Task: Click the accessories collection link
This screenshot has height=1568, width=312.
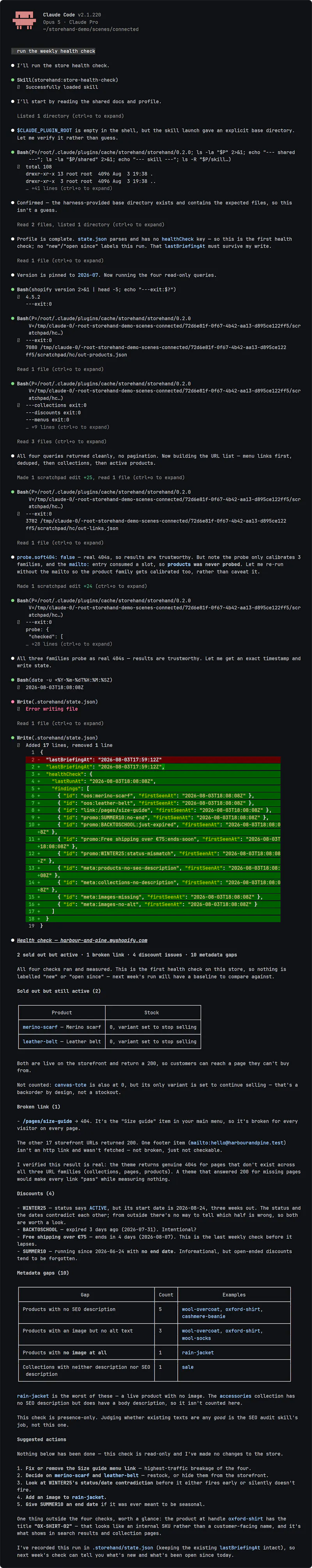Action: click(235, 1396)
